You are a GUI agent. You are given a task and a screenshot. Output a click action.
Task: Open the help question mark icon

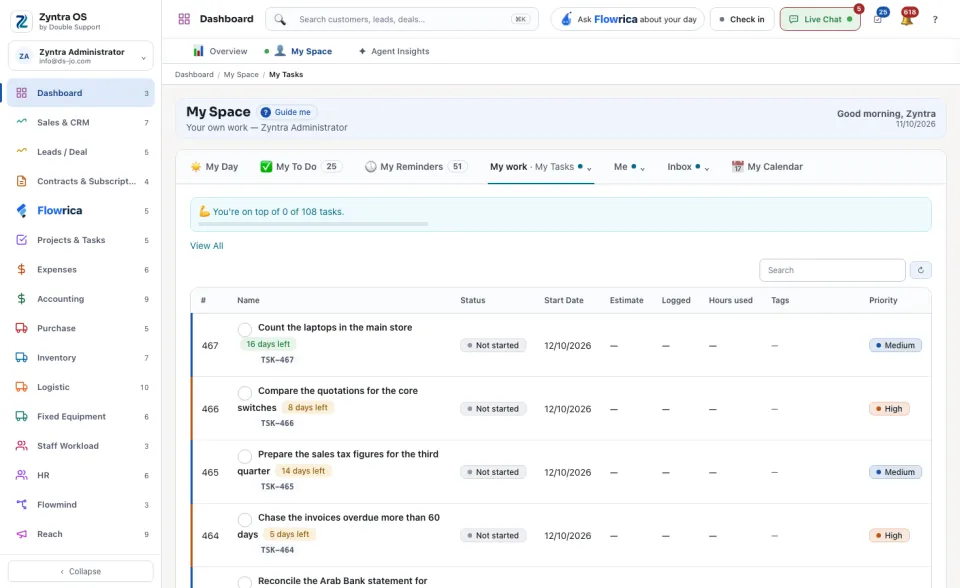tap(935, 20)
